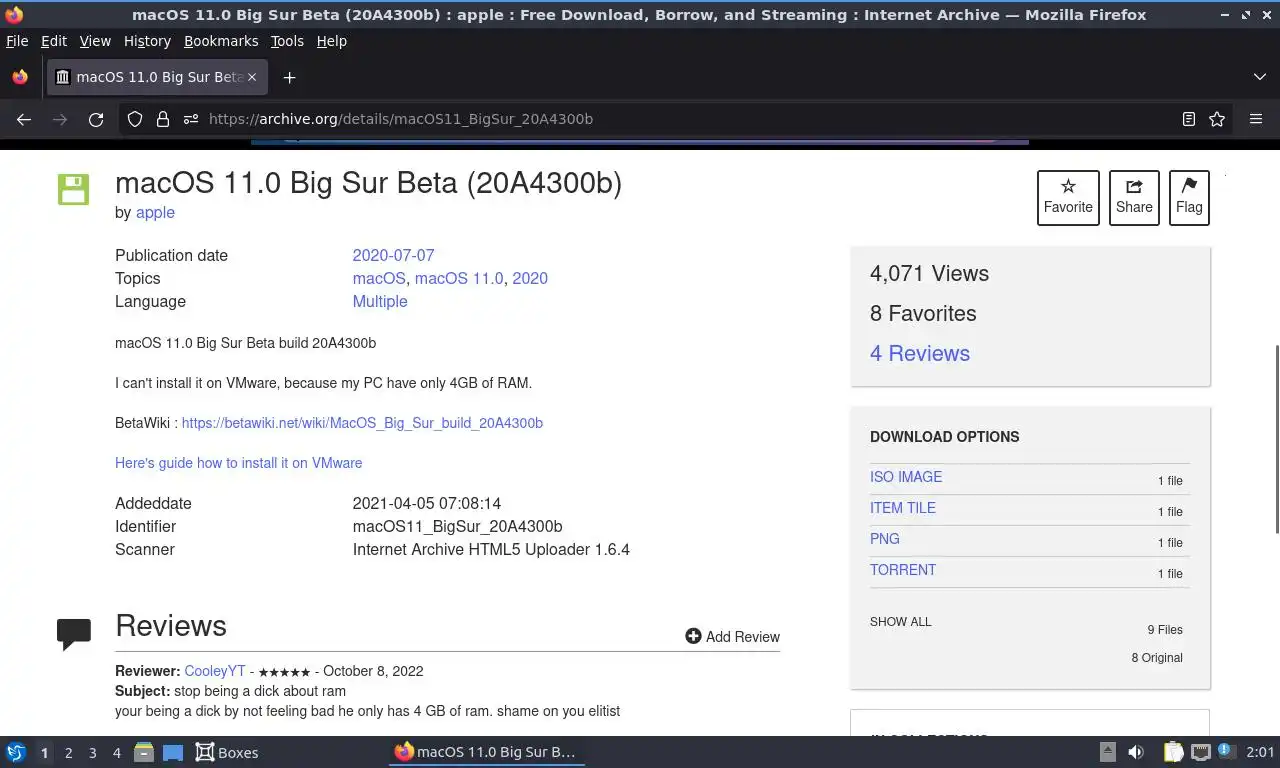
Task: Open the site permissions icon in address bar
Action: (x=191, y=119)
